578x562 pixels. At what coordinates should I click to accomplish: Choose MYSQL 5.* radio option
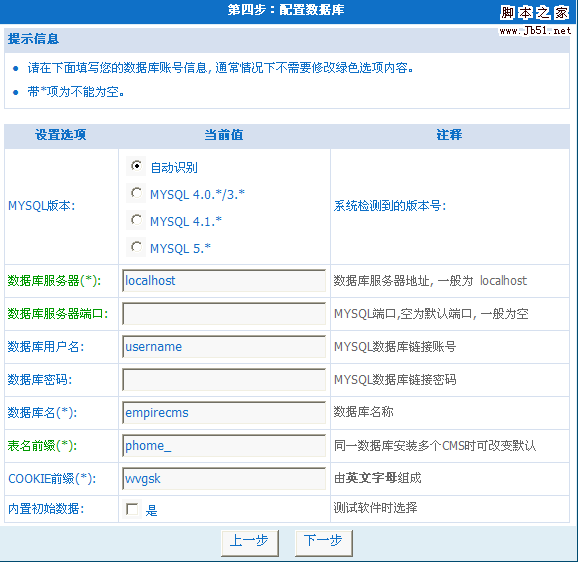(x=136, y=247)
